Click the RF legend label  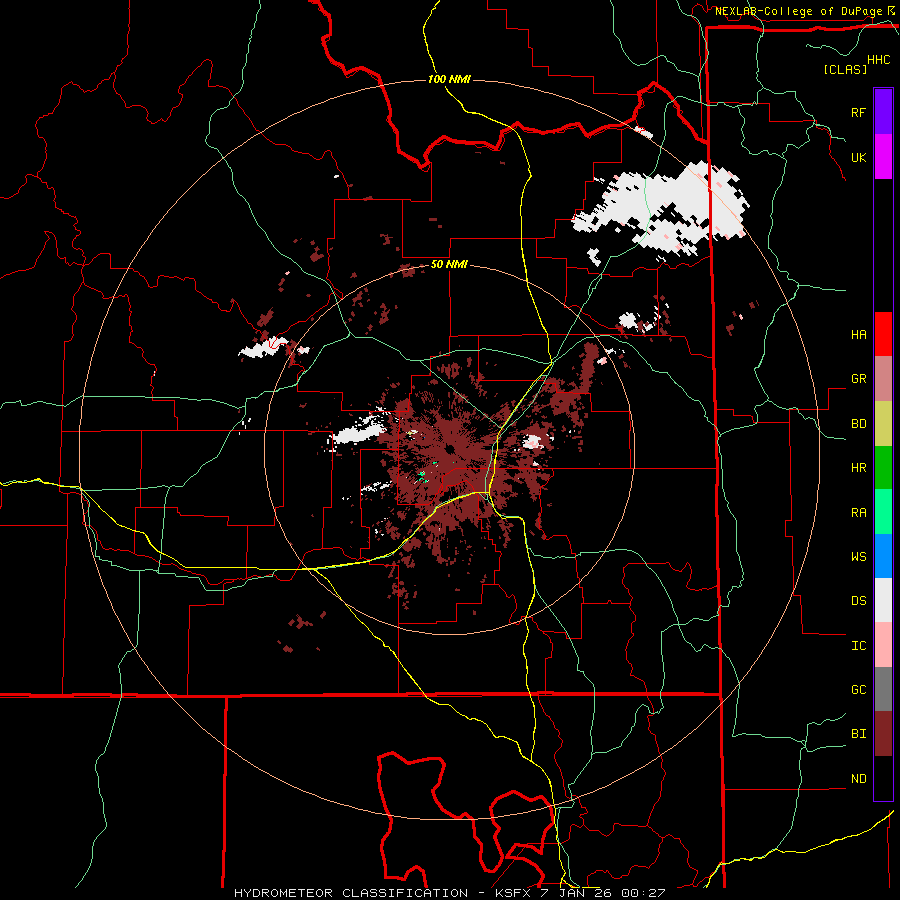coord(858,112)
